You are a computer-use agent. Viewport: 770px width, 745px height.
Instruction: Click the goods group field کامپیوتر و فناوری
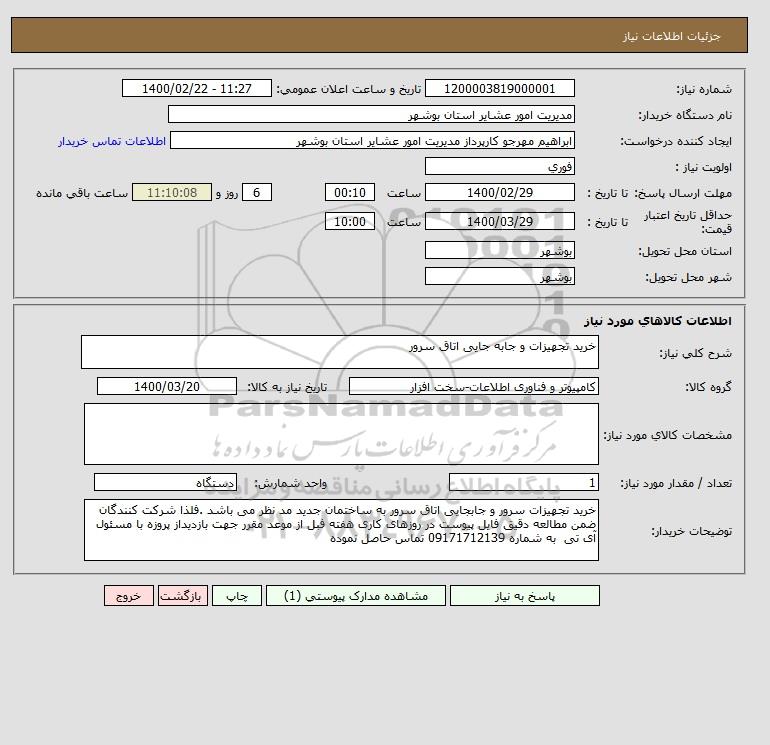473,386
